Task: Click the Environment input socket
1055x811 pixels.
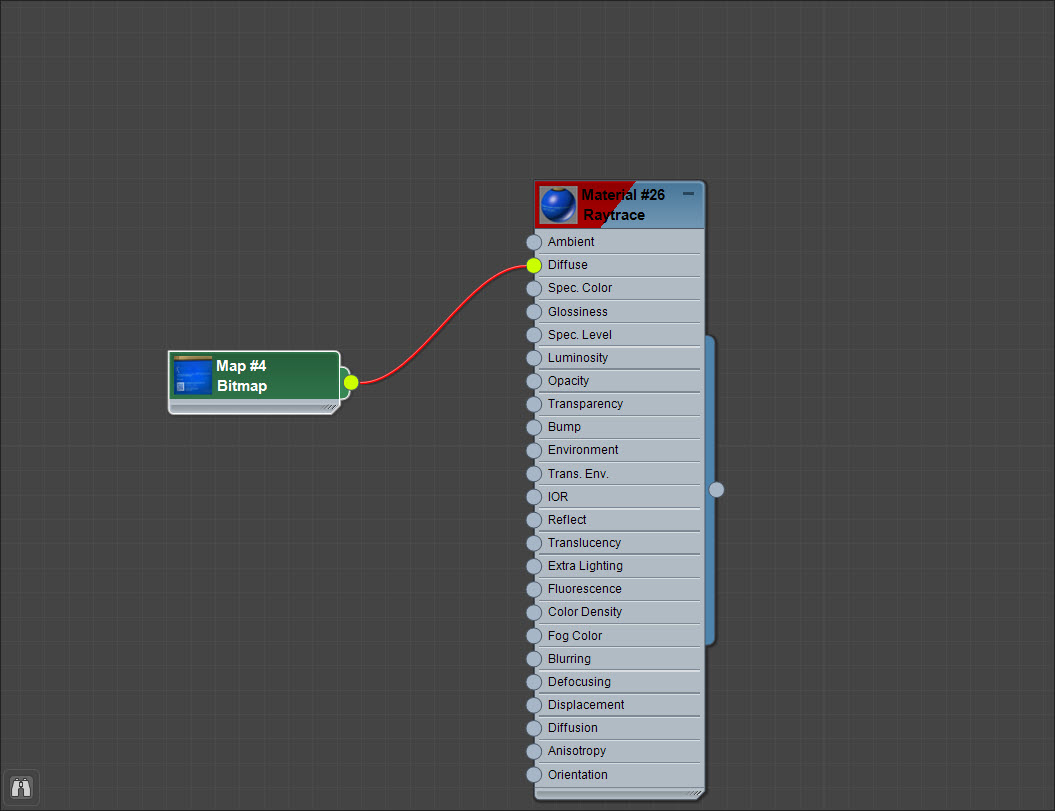Action: tap(533, 450)
